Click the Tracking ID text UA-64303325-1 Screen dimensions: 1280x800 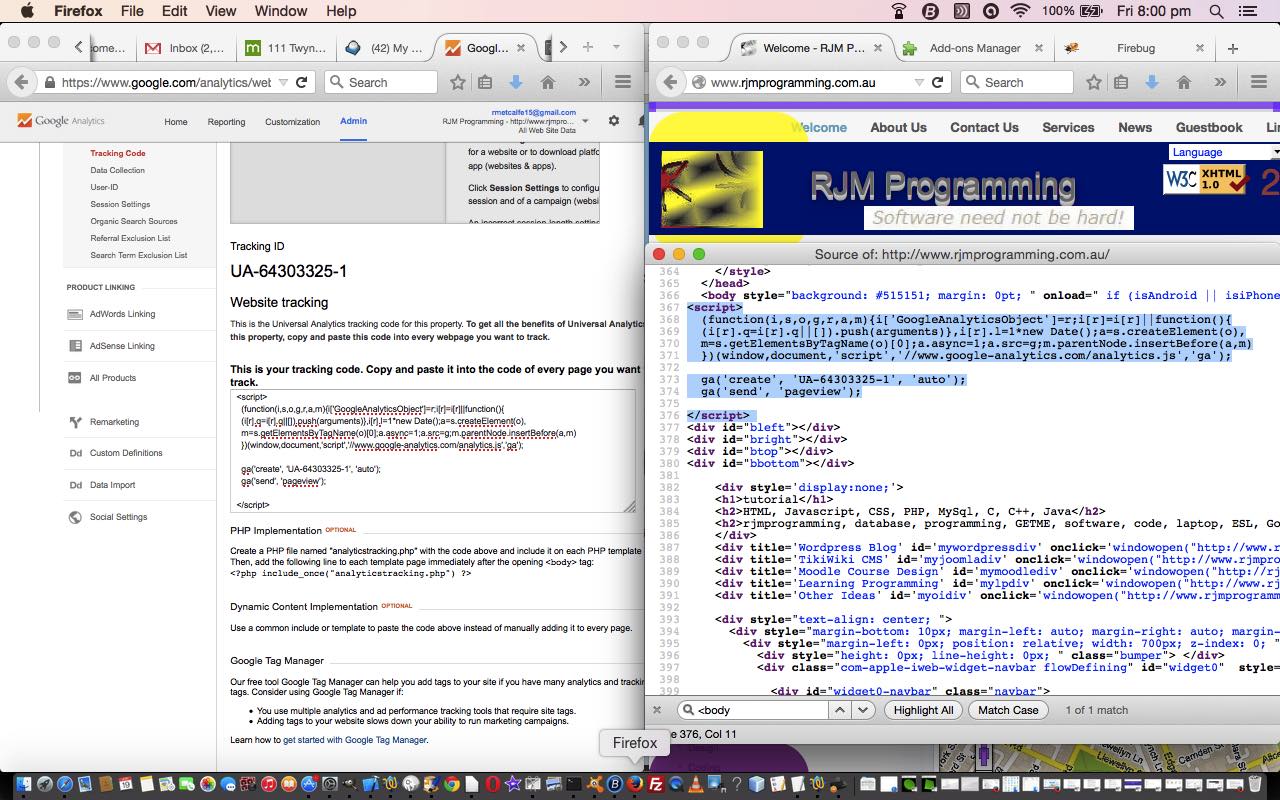(x=289, y=271)
